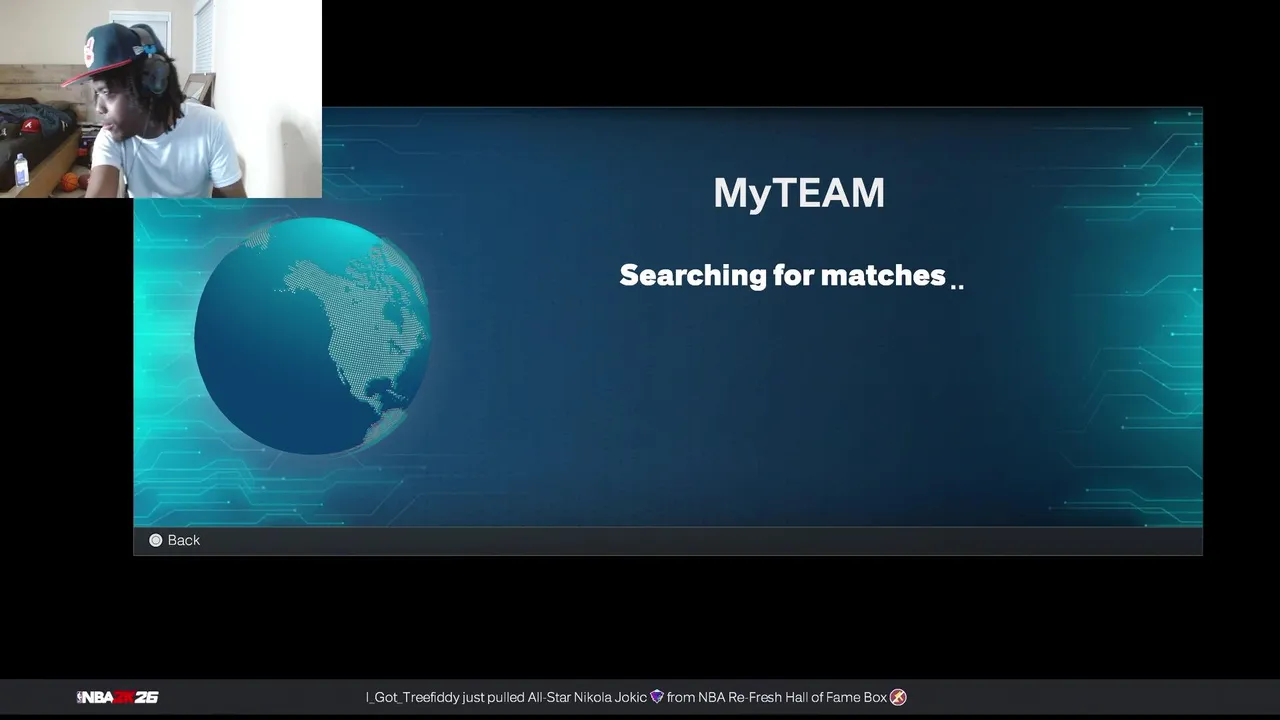
Task: Click the MyTEAM heading
Action: [799, 193]
